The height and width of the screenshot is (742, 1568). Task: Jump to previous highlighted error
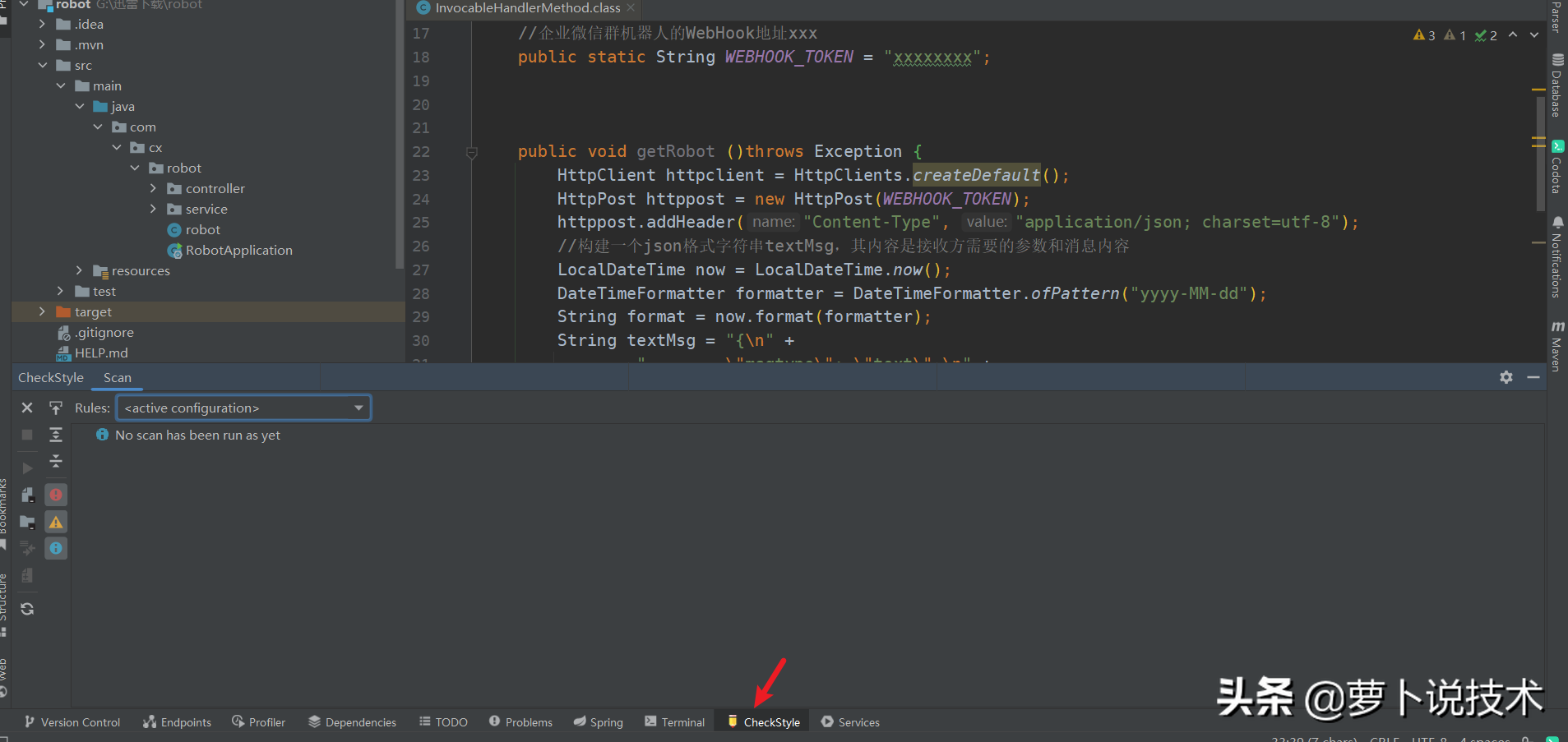pos(1513,35)
